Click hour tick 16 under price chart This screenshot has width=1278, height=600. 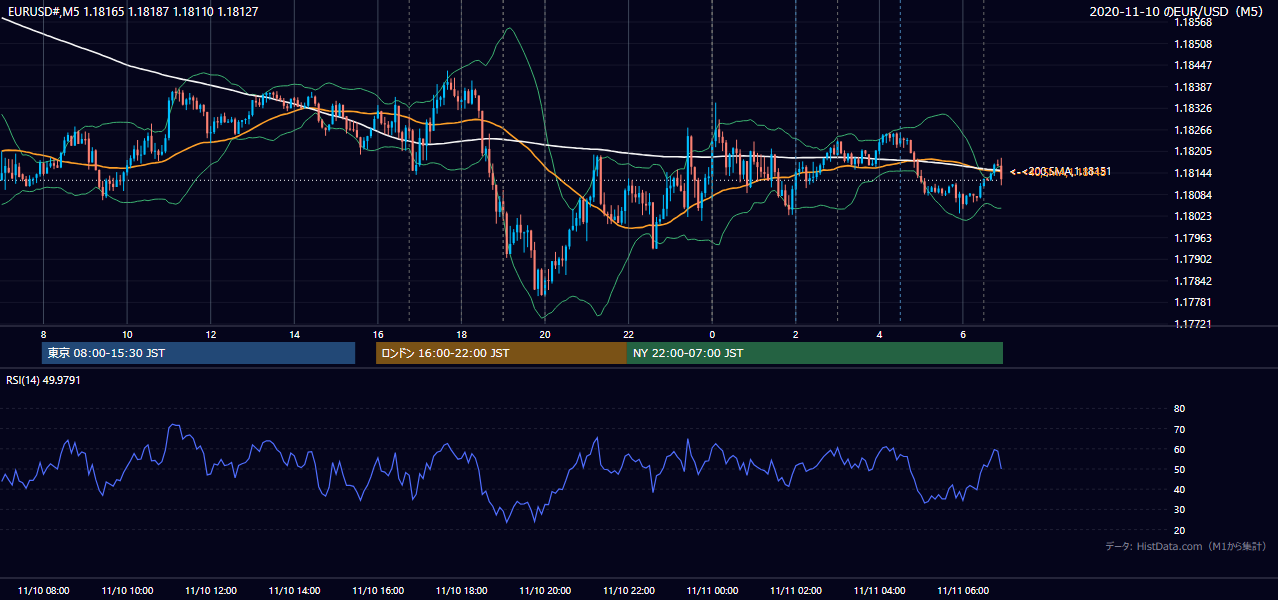pyautogui.click(x=377, y=334)
